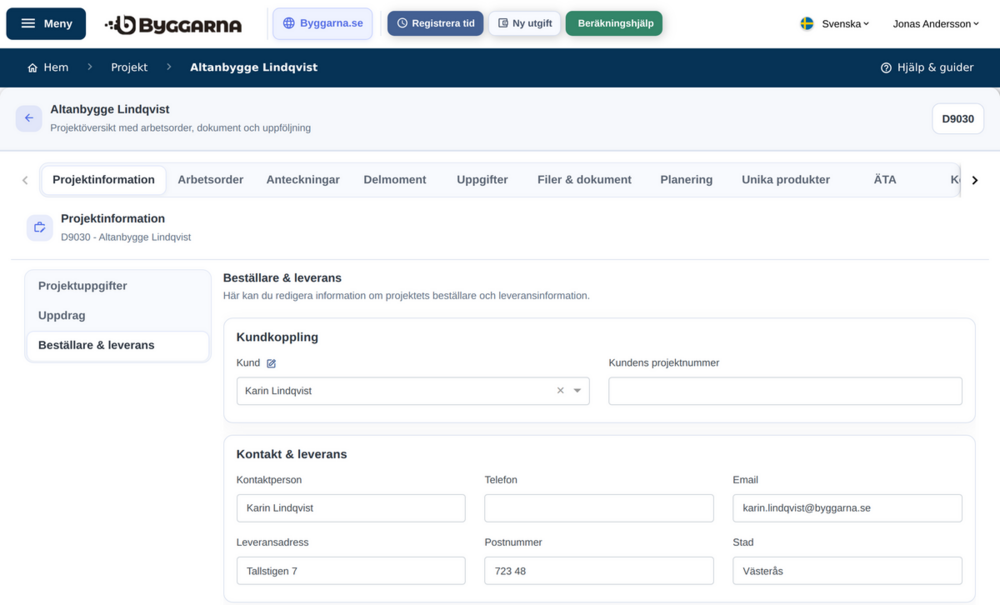Switch to the ÄTA tab

(885, 180)
